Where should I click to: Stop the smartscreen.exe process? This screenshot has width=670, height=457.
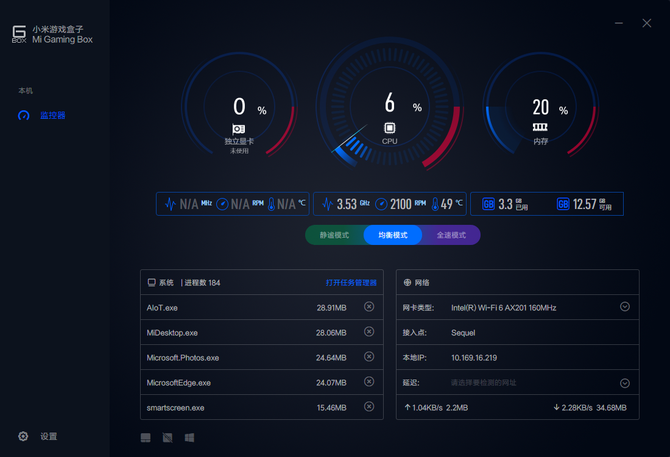coord(369,407)
